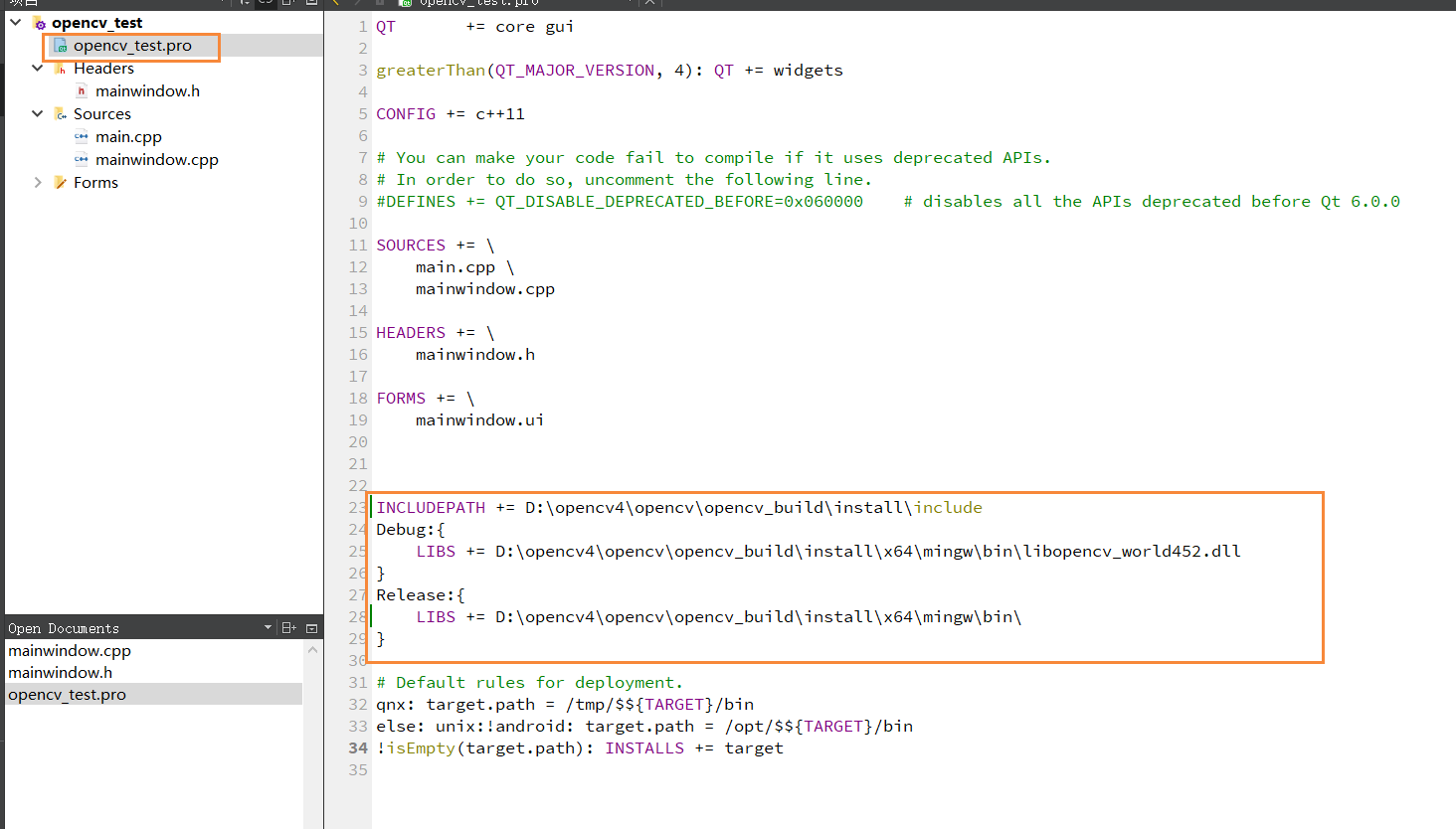Click the main.cpp file icon
Screen dimensions: 1456x829
[82, 137]
